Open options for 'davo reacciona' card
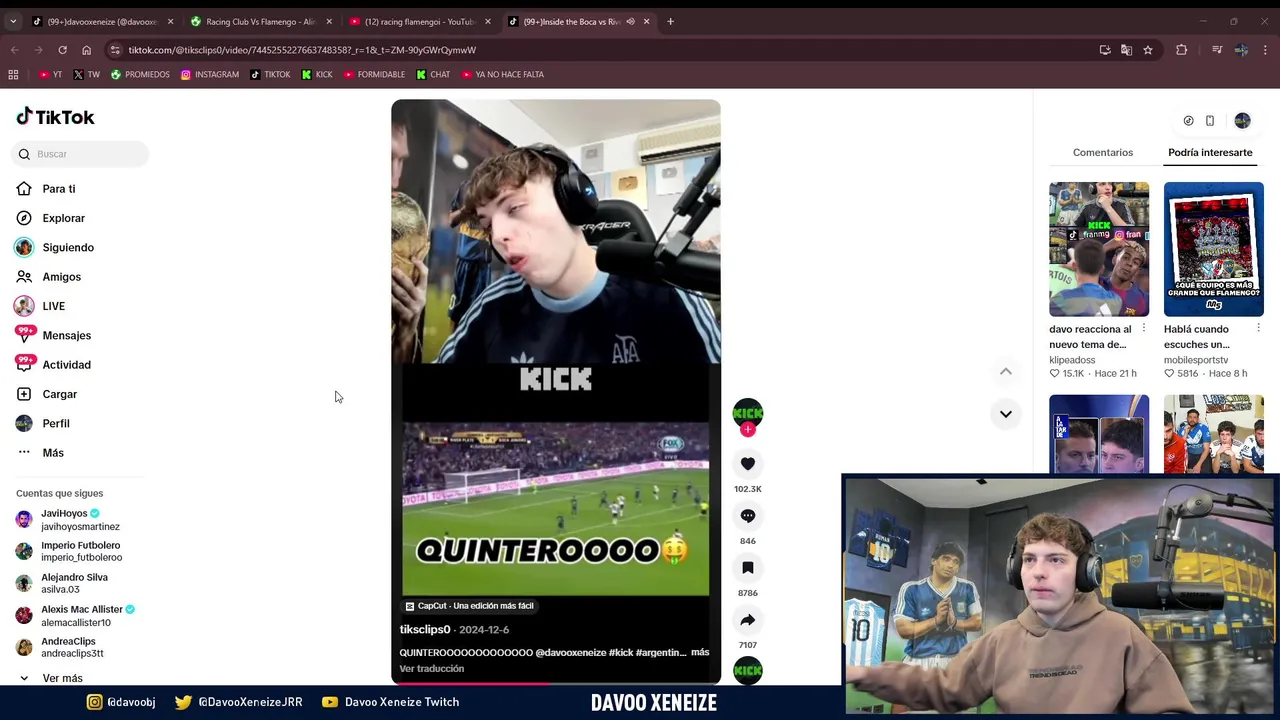1280x720 pixels. (1144, 328)
